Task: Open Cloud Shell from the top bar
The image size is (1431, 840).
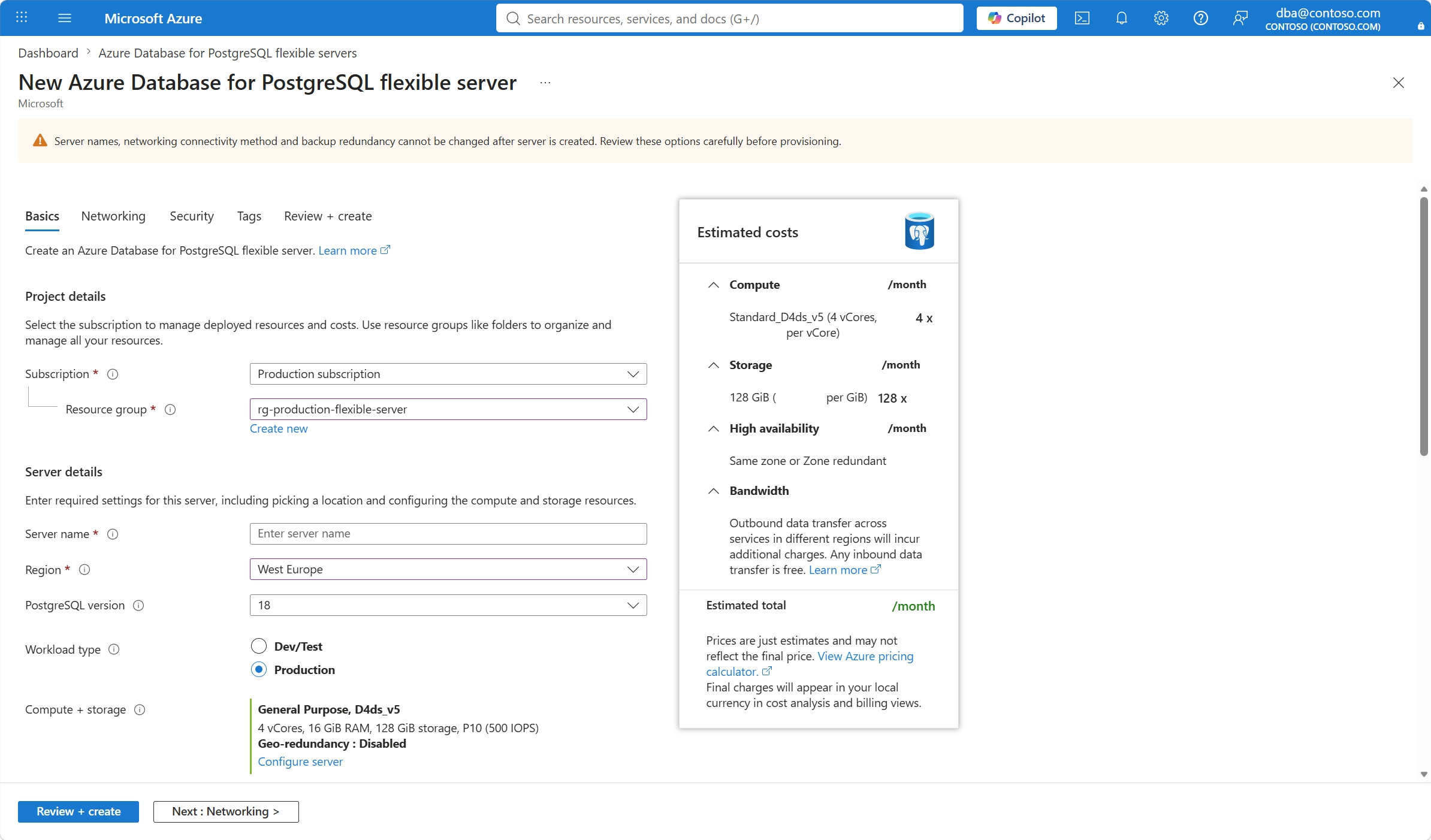Action: click(1082, 18)
